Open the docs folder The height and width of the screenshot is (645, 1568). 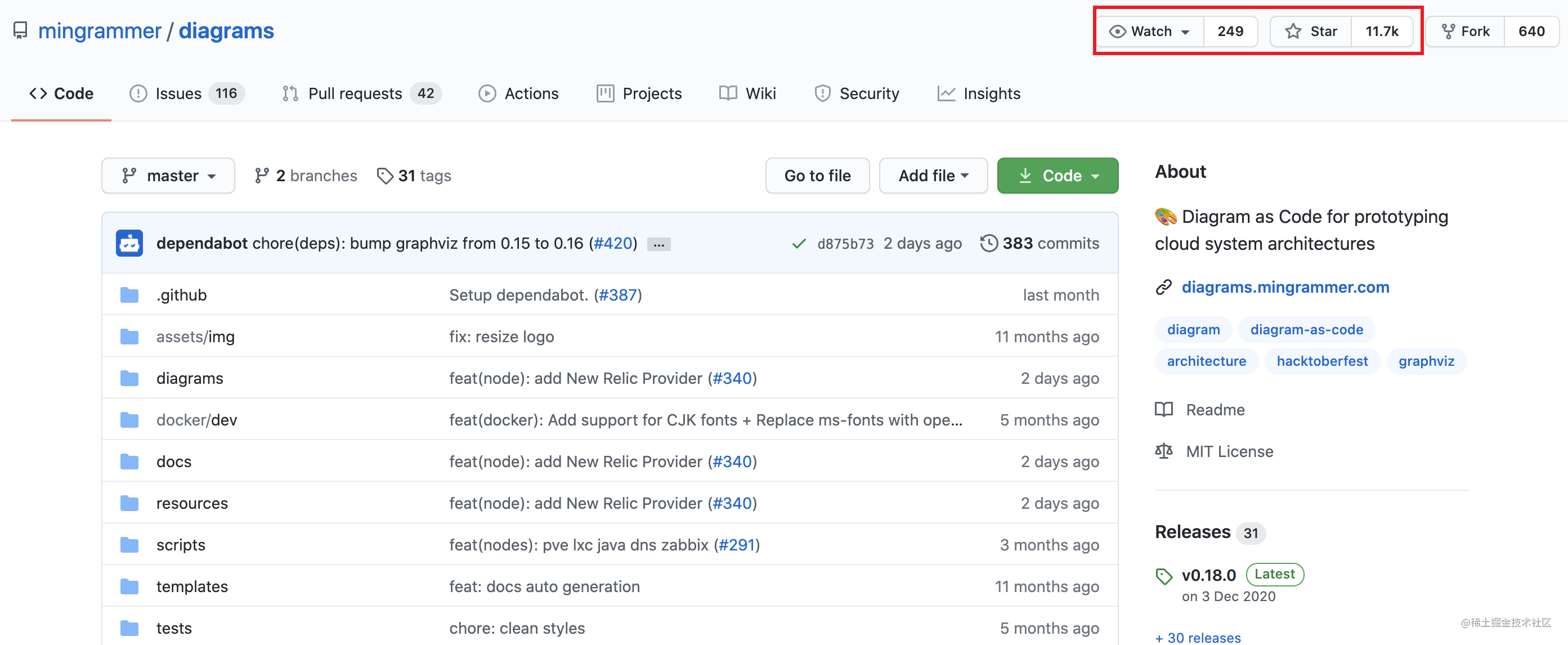[x=173, y=461]
